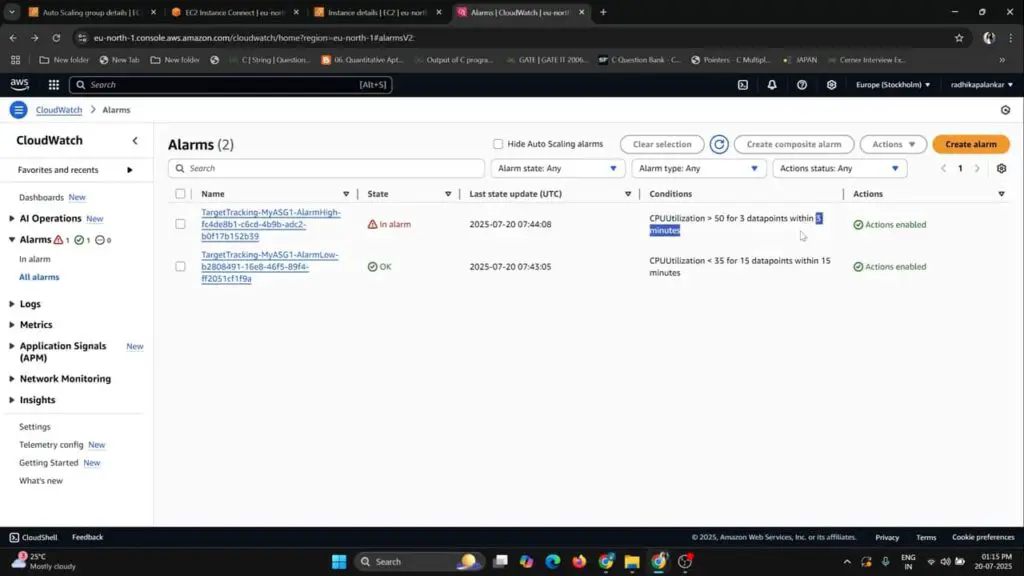Open CloudShell icon in footer
This screenshot has height=576, width=1024.
tap(14, 537)
